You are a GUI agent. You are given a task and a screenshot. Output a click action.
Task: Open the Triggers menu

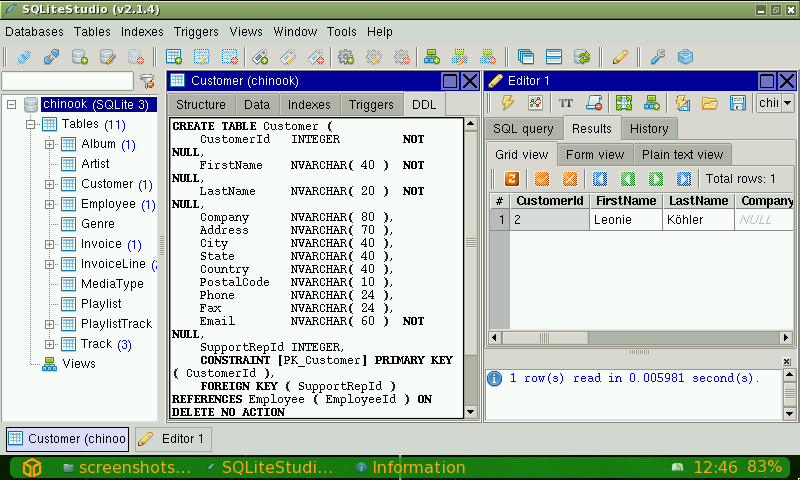pos(196,32)
